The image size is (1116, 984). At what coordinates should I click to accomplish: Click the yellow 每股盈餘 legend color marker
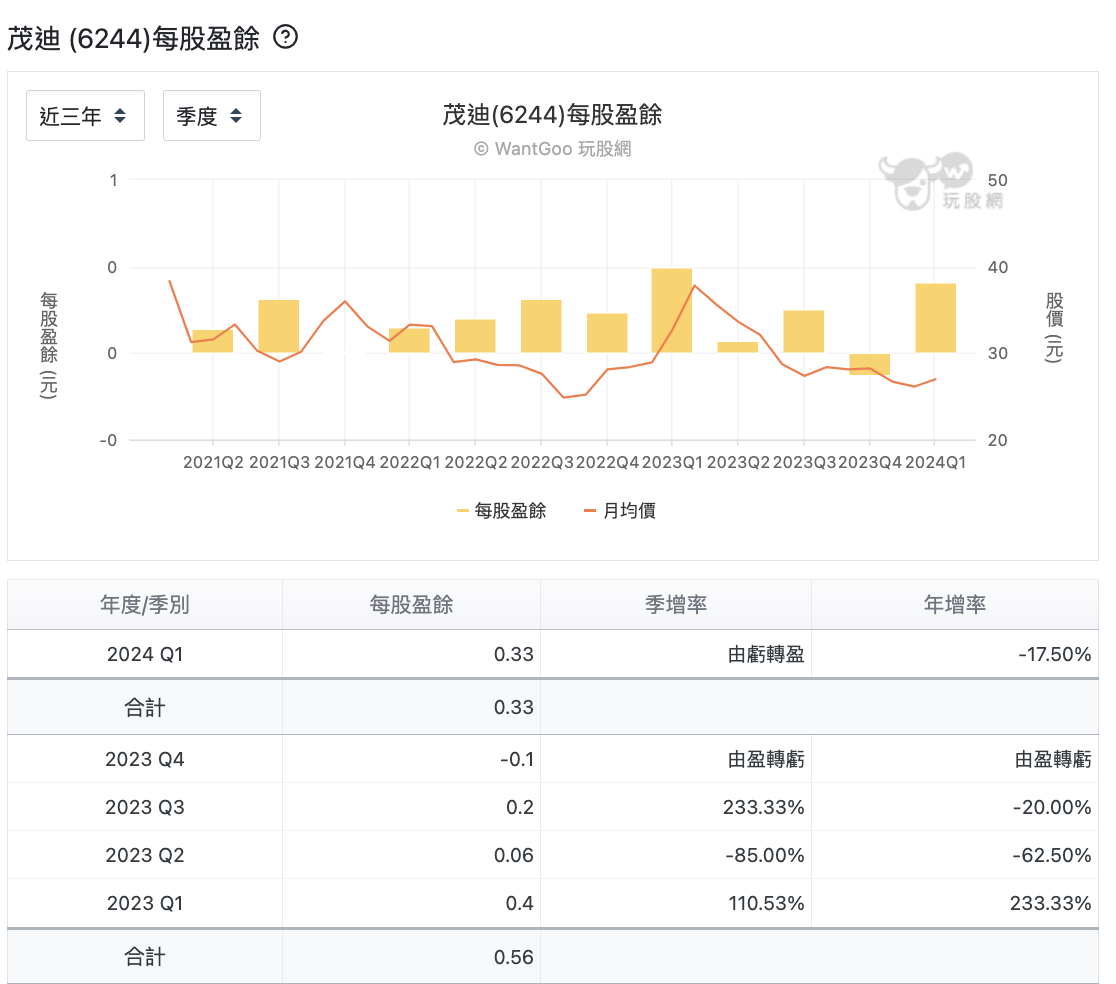[463, 511]
